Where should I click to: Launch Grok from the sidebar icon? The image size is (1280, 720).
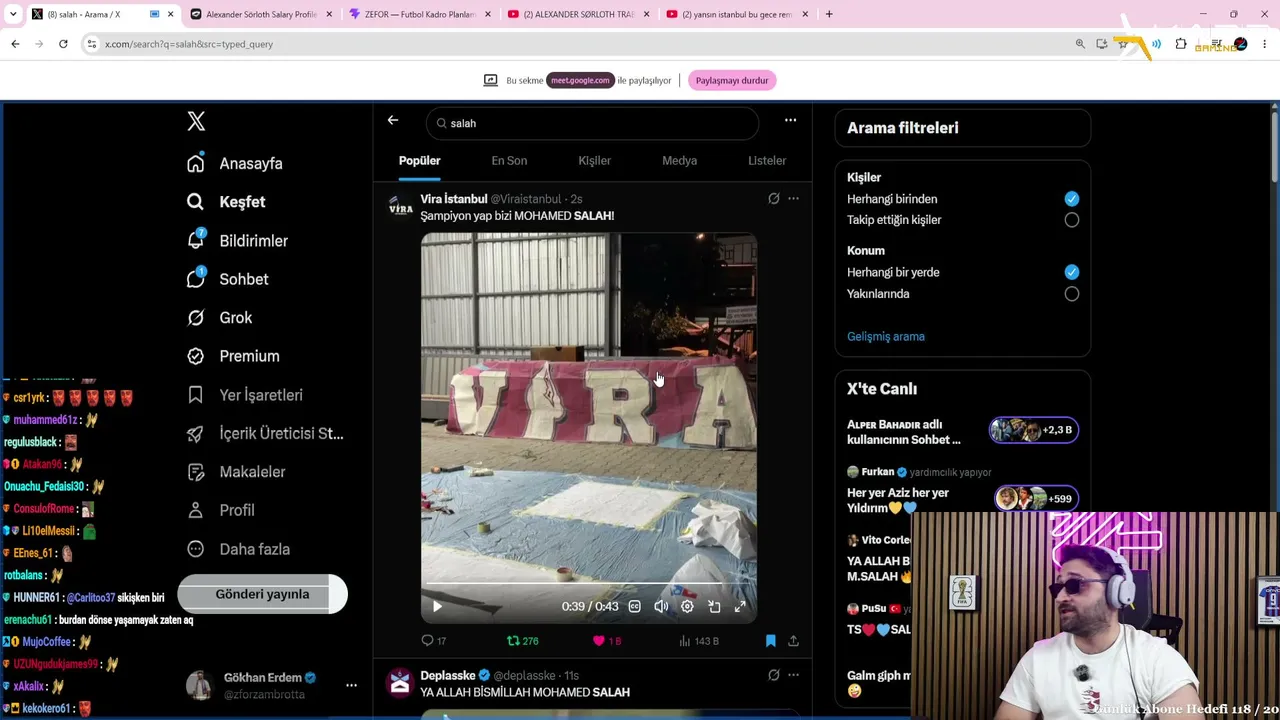pyautogui.click(x=196, y=318)
